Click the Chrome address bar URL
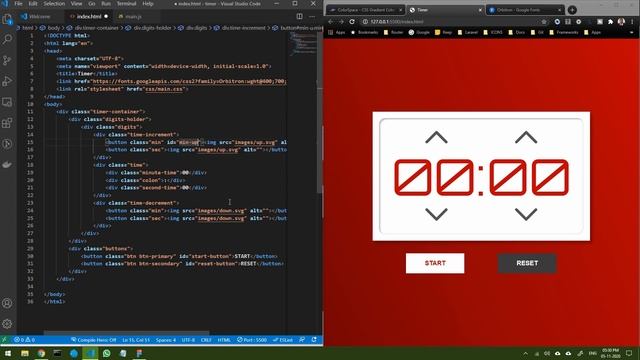The image size is (640, 360). coord(397,22)
